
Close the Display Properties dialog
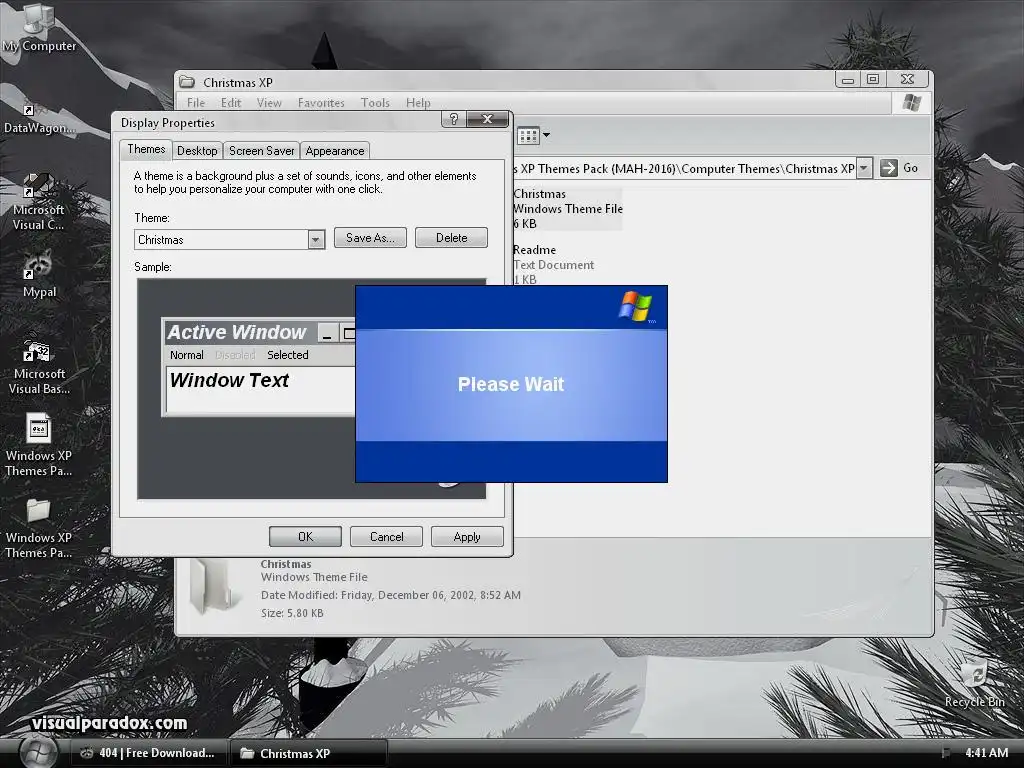point(487,119)
